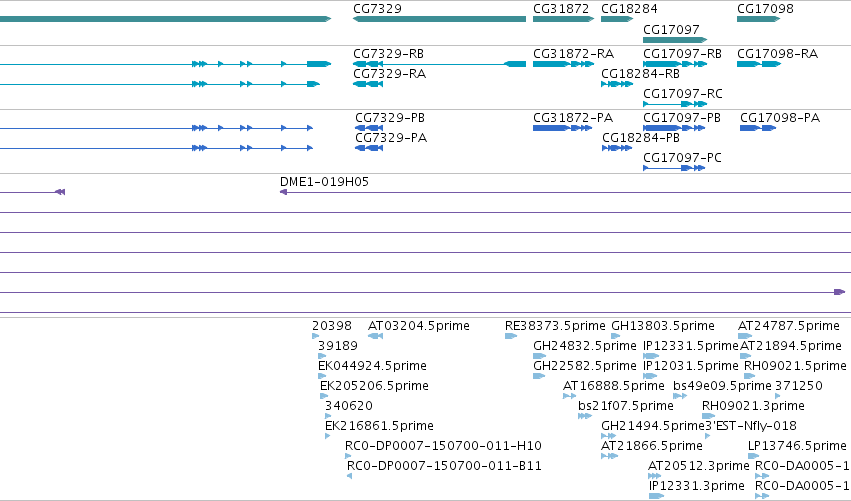The image size is (851, 501).
Task: Select the CG17097 gene bar
Action: click(675, 40)
